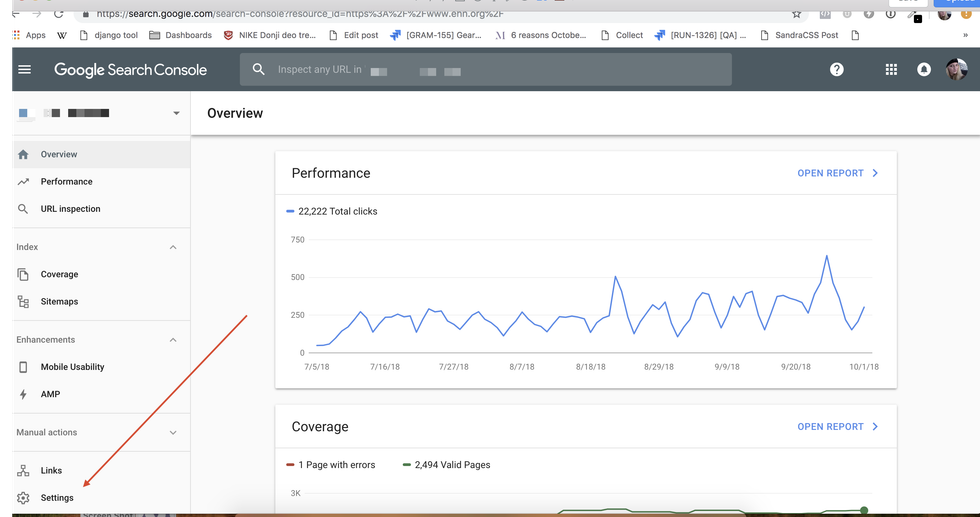The width and height of the screenshot is (980, 517).
Task: Open the hamburger main menu
Action: coord(25,70)
